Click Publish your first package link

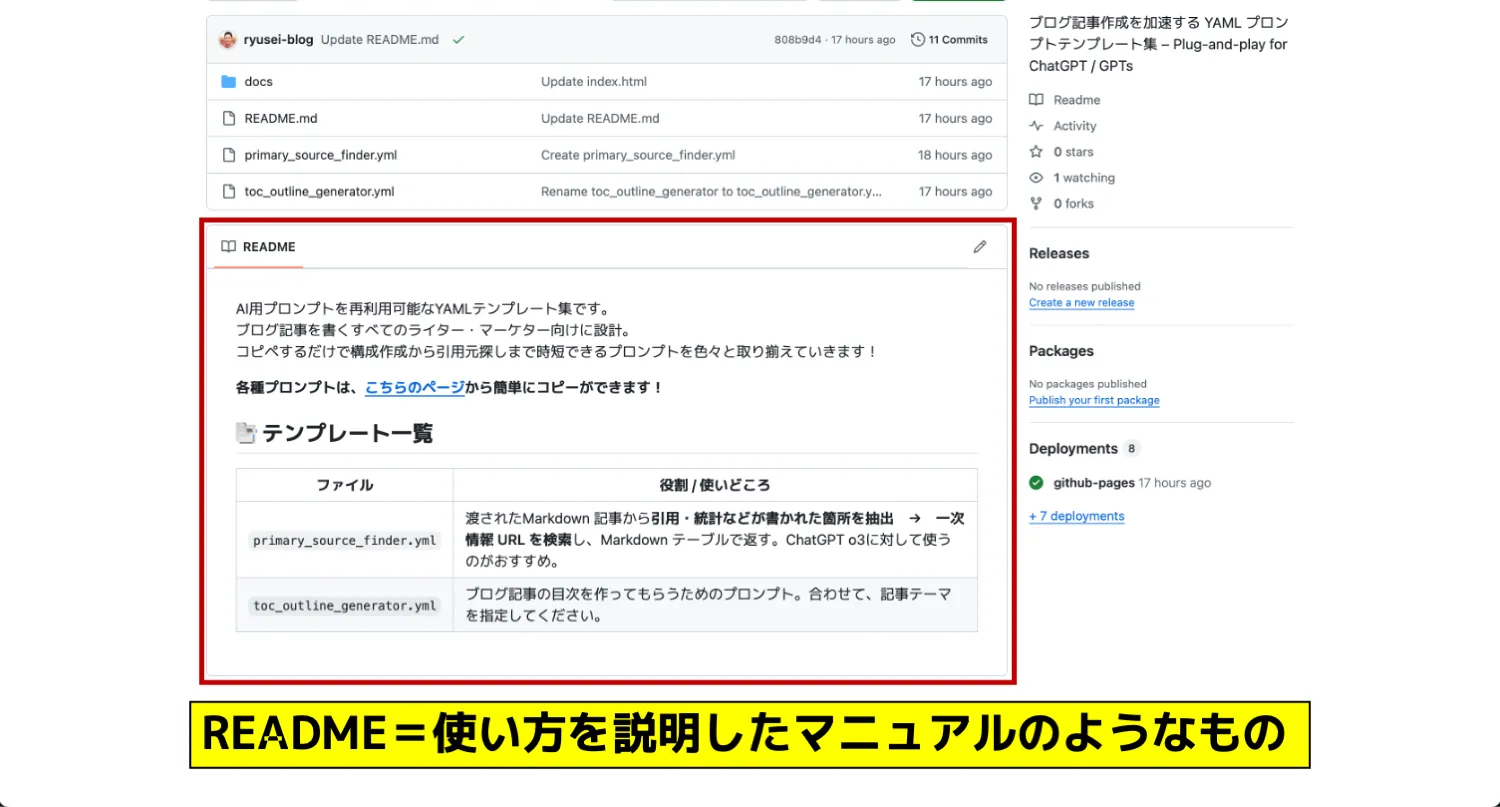point(1094,400)
